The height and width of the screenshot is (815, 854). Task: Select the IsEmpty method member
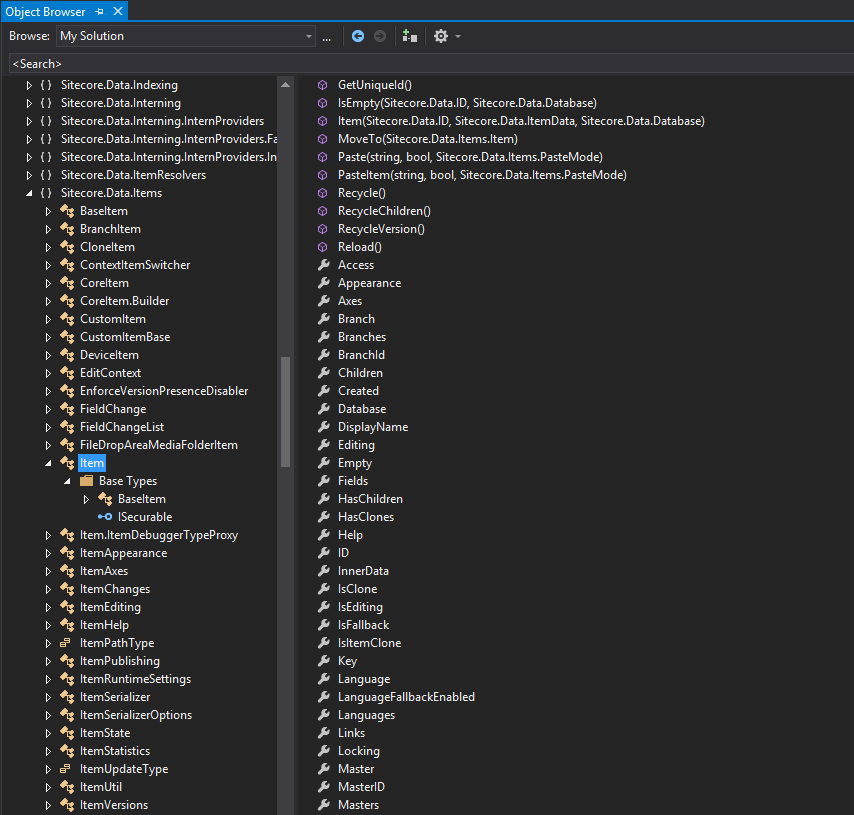coord(467,103)
